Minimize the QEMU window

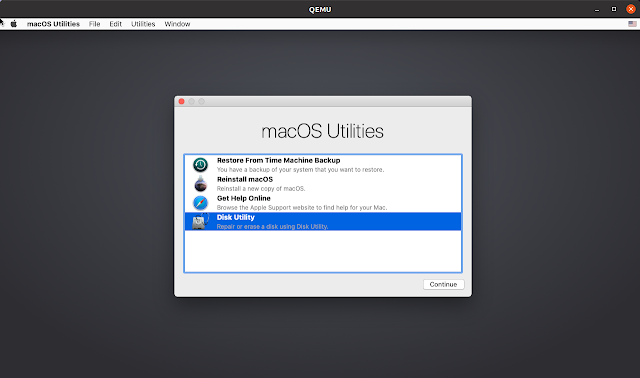[x=597, y=9]
